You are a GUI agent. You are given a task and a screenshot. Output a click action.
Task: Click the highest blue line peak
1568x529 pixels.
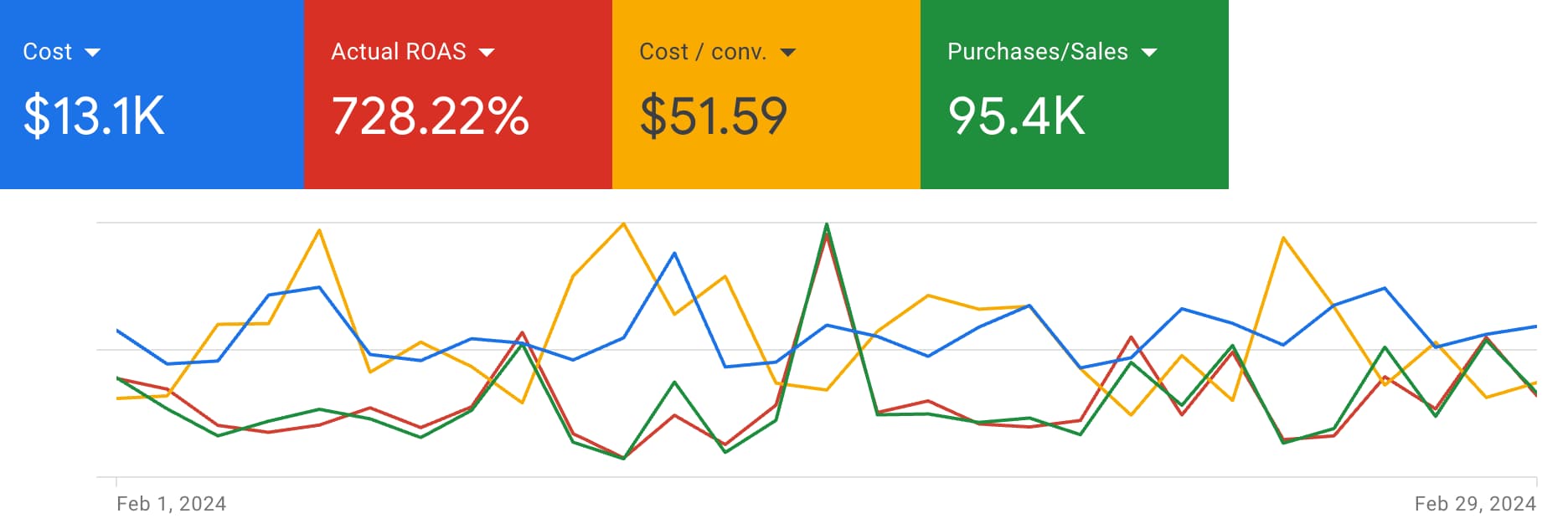point(674,253)
